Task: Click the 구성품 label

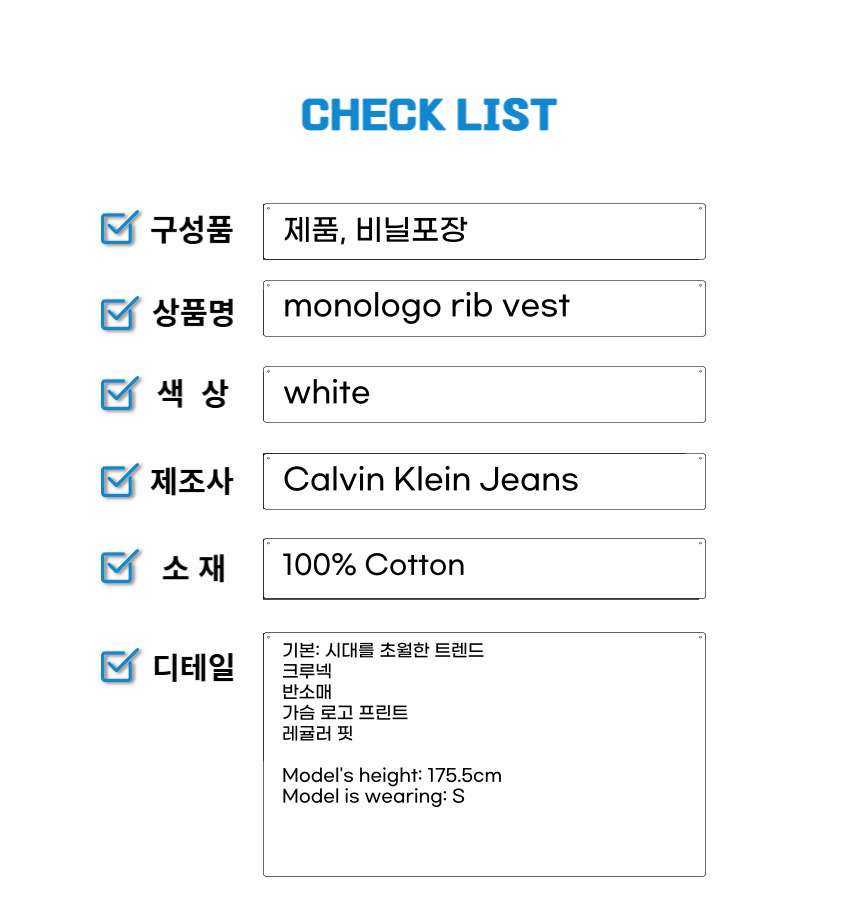Action: 192,229
